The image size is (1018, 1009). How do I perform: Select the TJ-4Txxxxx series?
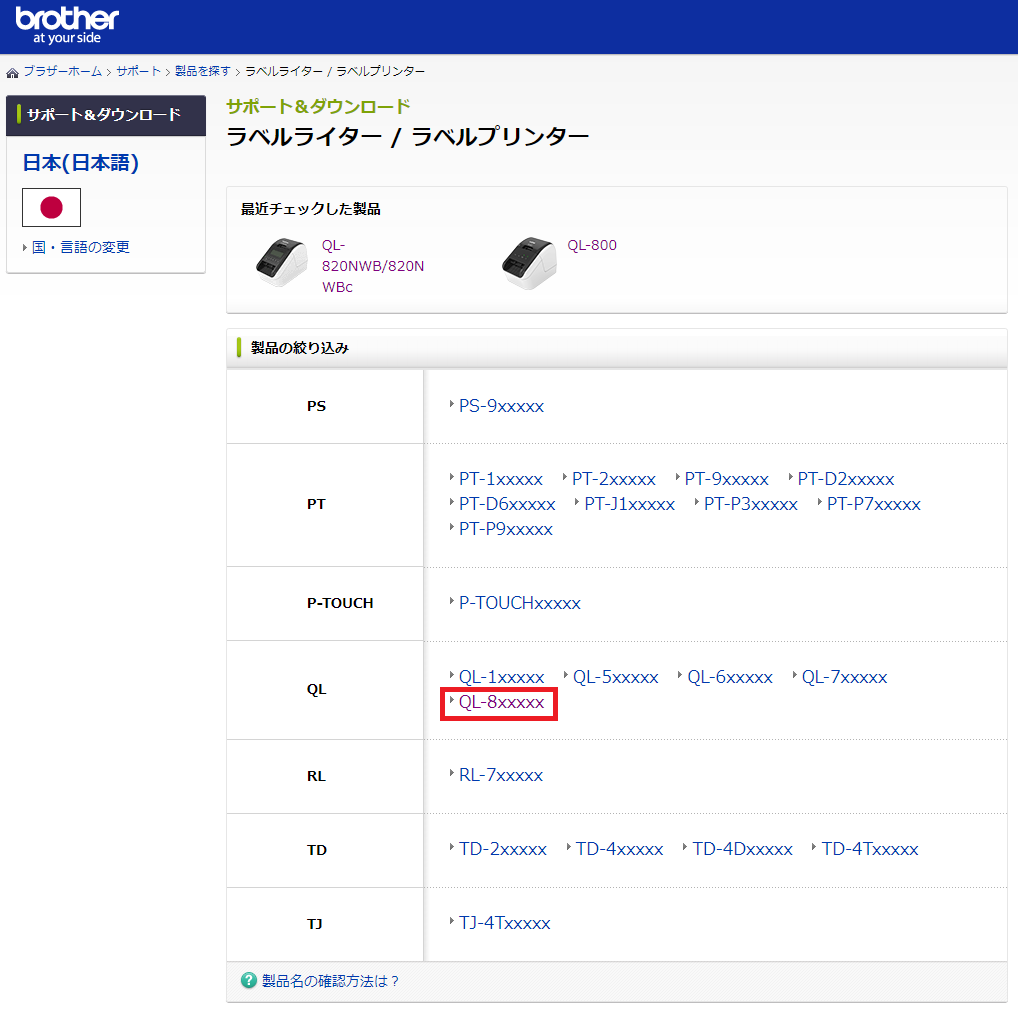pos(504,923)
